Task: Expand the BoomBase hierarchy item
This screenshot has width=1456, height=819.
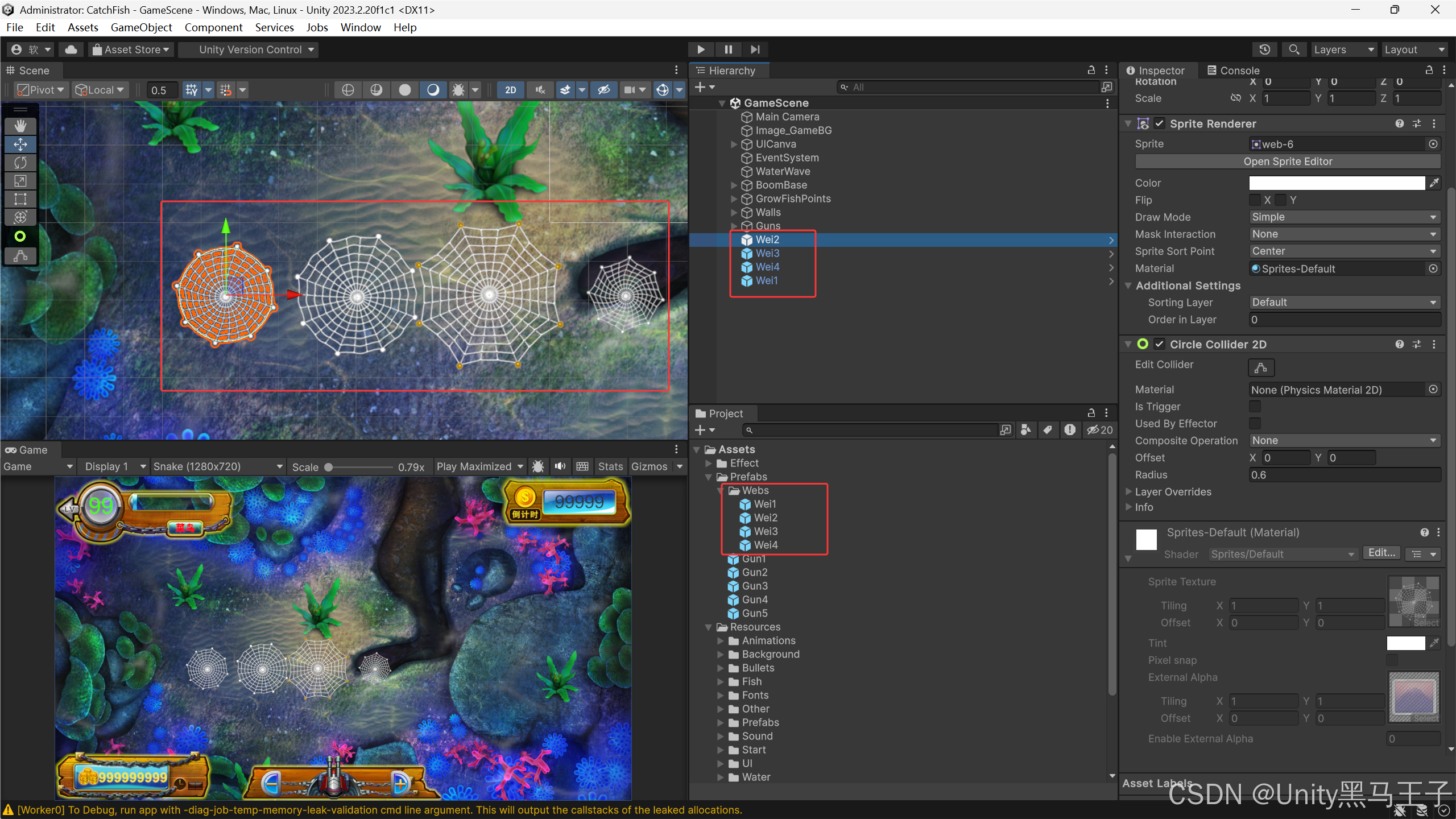Action: click(x=734, y=185)
